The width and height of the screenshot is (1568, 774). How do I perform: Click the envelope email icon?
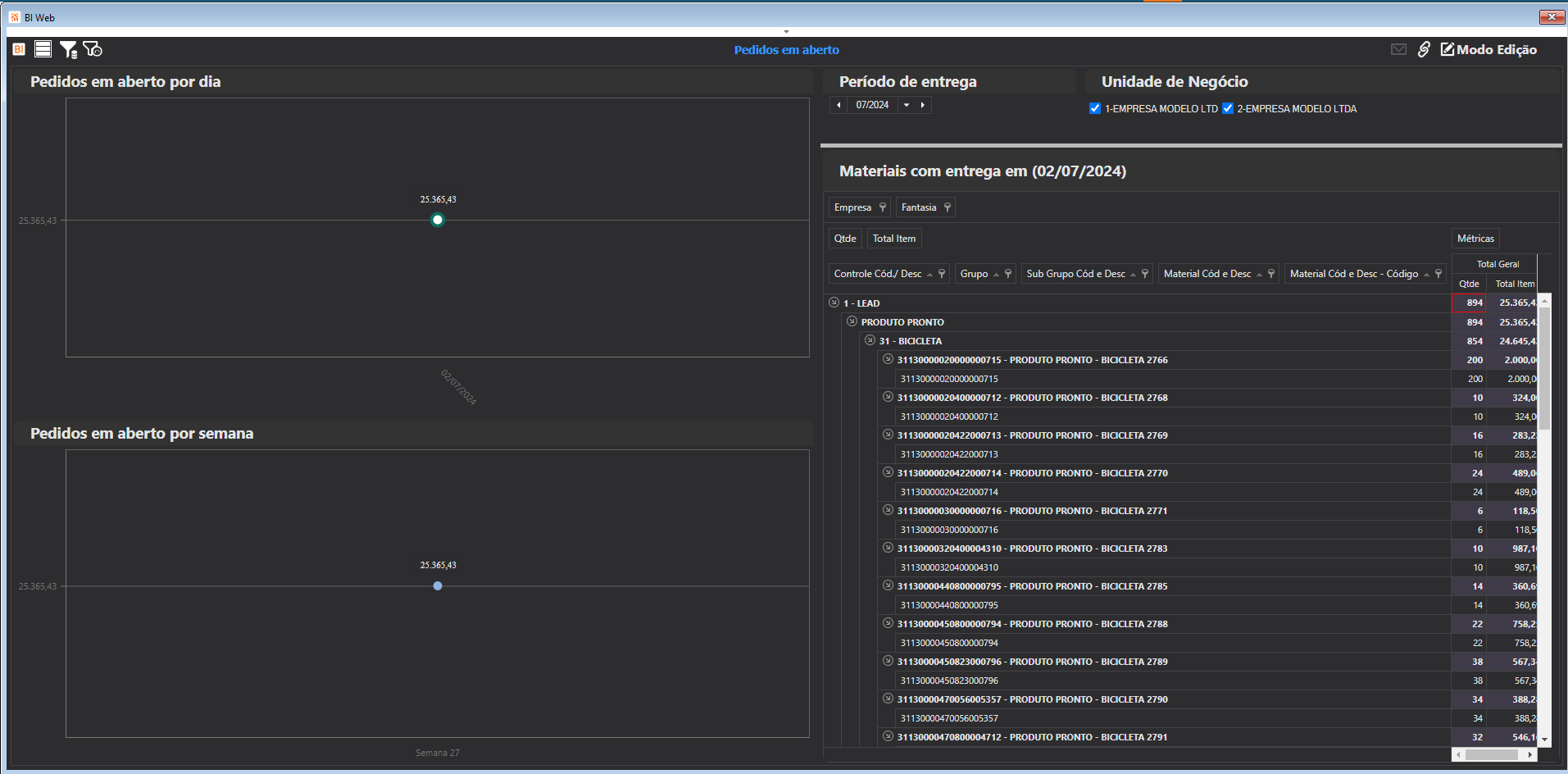pos(1399,49)
